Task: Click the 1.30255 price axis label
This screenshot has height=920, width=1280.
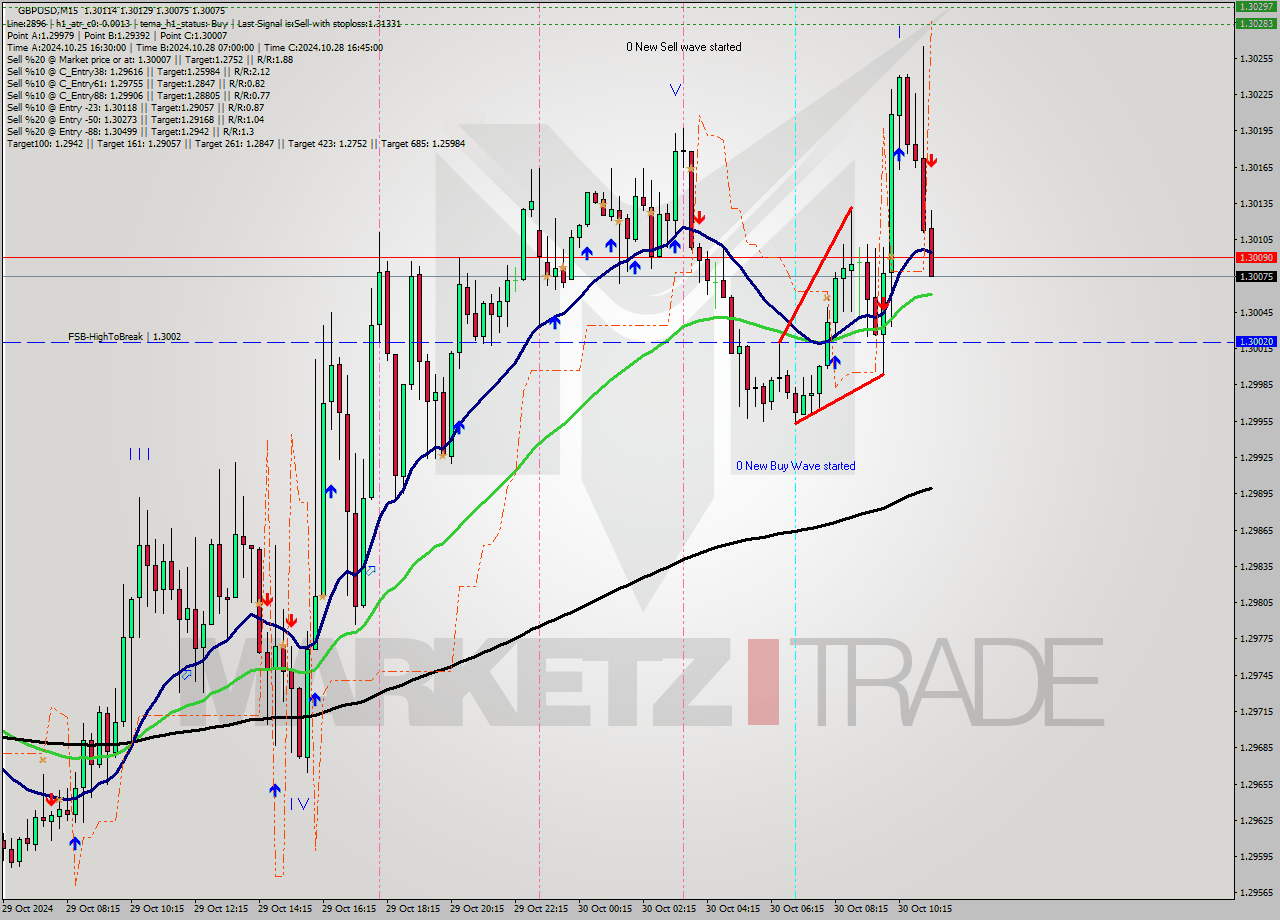Action: [x=1256, y=58]
